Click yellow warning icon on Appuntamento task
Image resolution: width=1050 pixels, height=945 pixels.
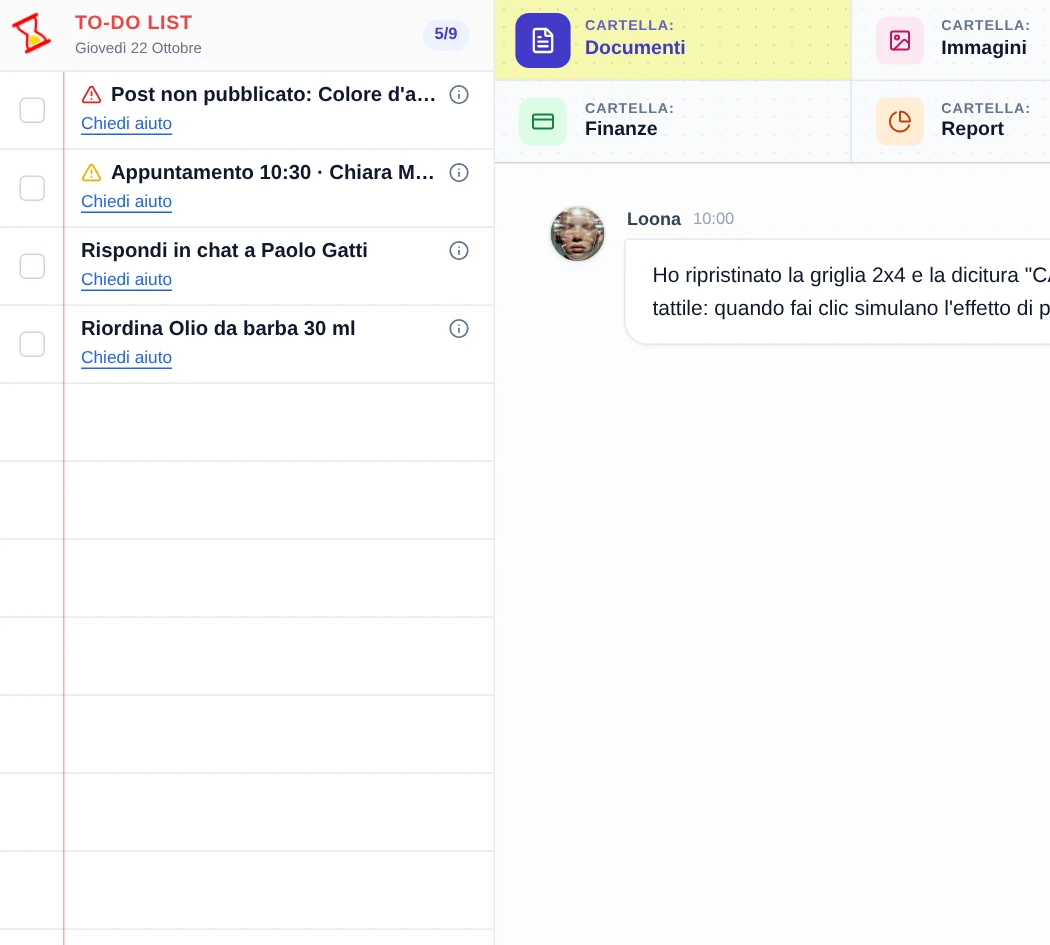point(91,173)
